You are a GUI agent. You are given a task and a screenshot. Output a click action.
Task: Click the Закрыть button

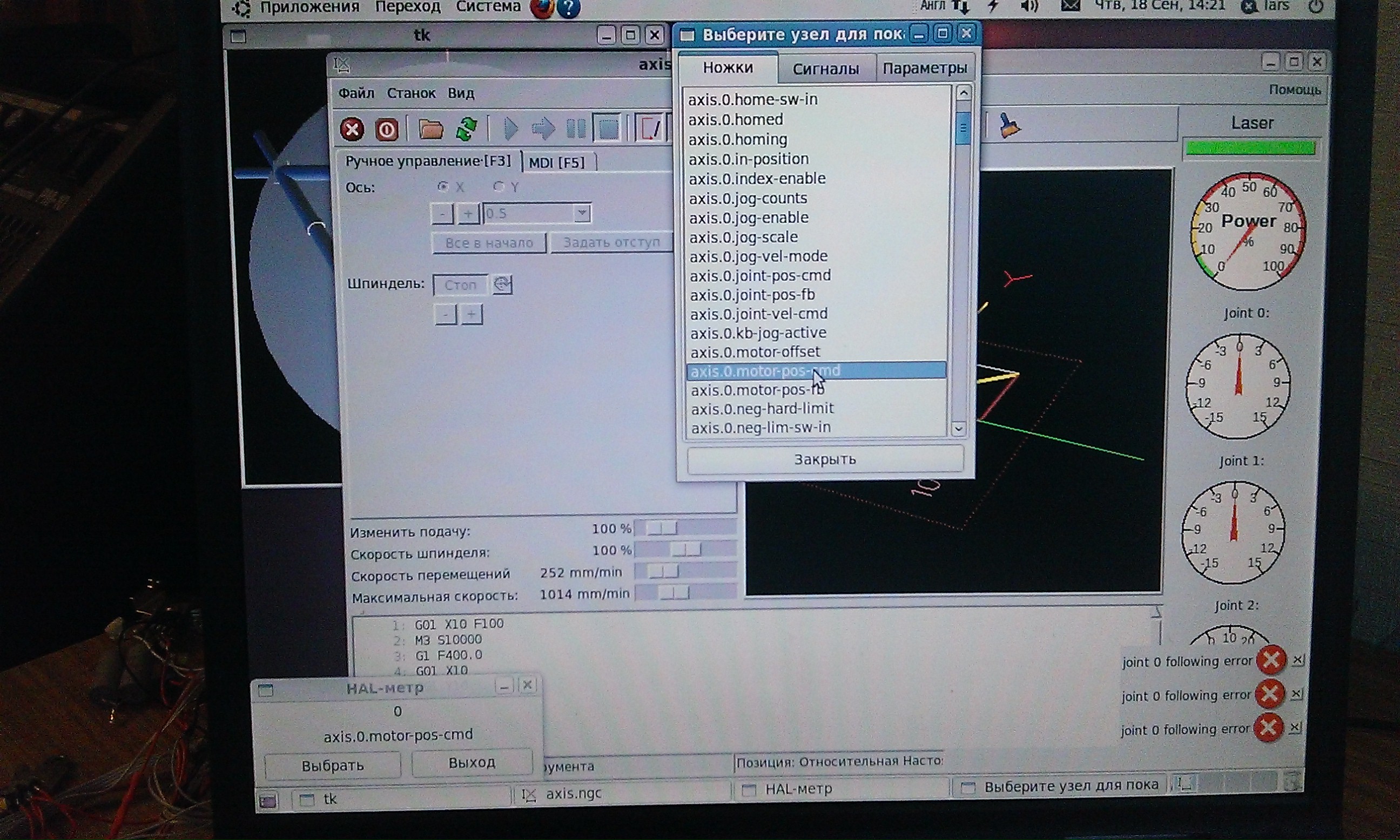click(x=824, y=459)
